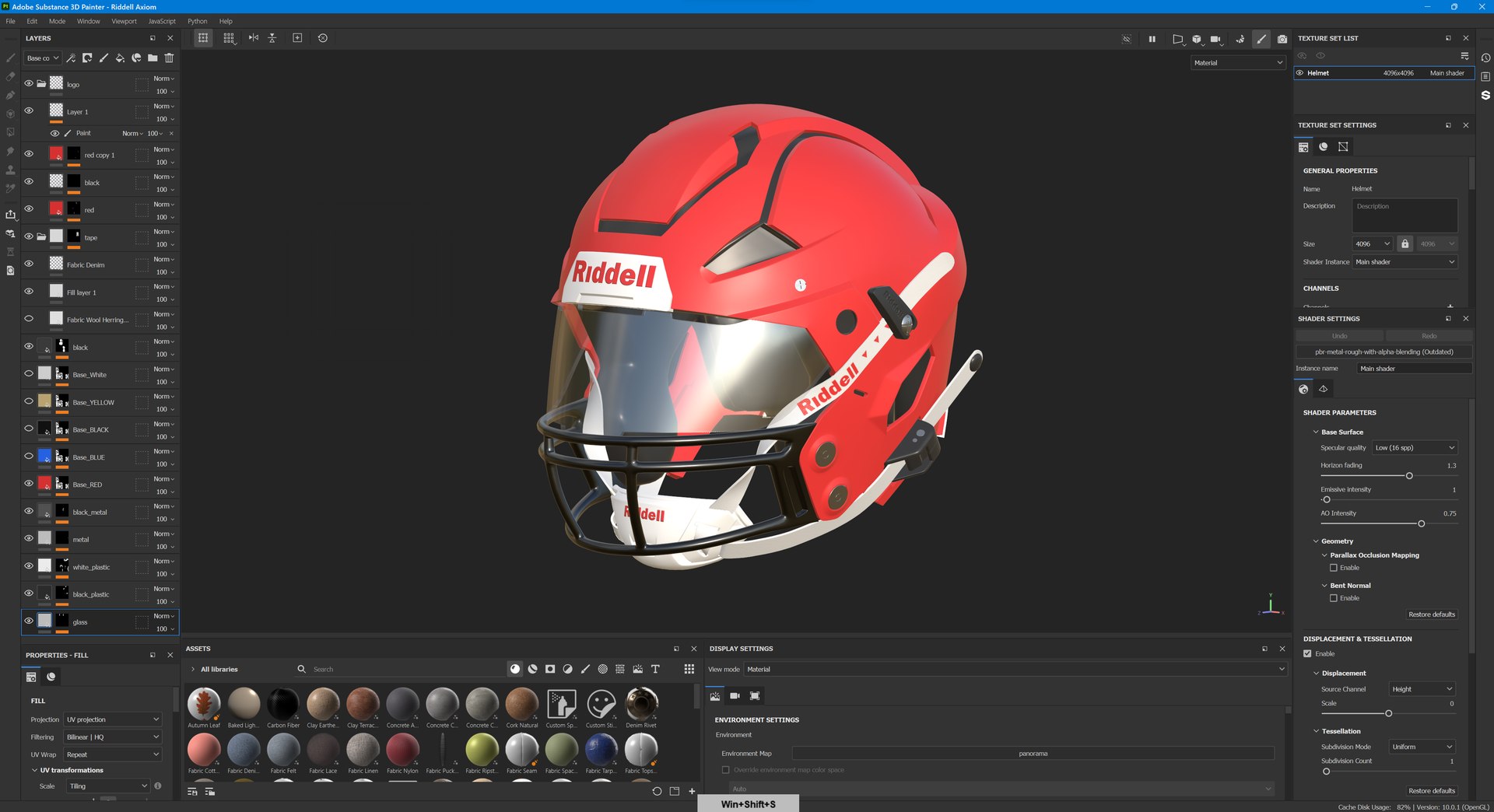The width and height of the screenshot is (1494, 812).
Task: Open the camera settings tab in Display Settings
Action: coord(735,696)
